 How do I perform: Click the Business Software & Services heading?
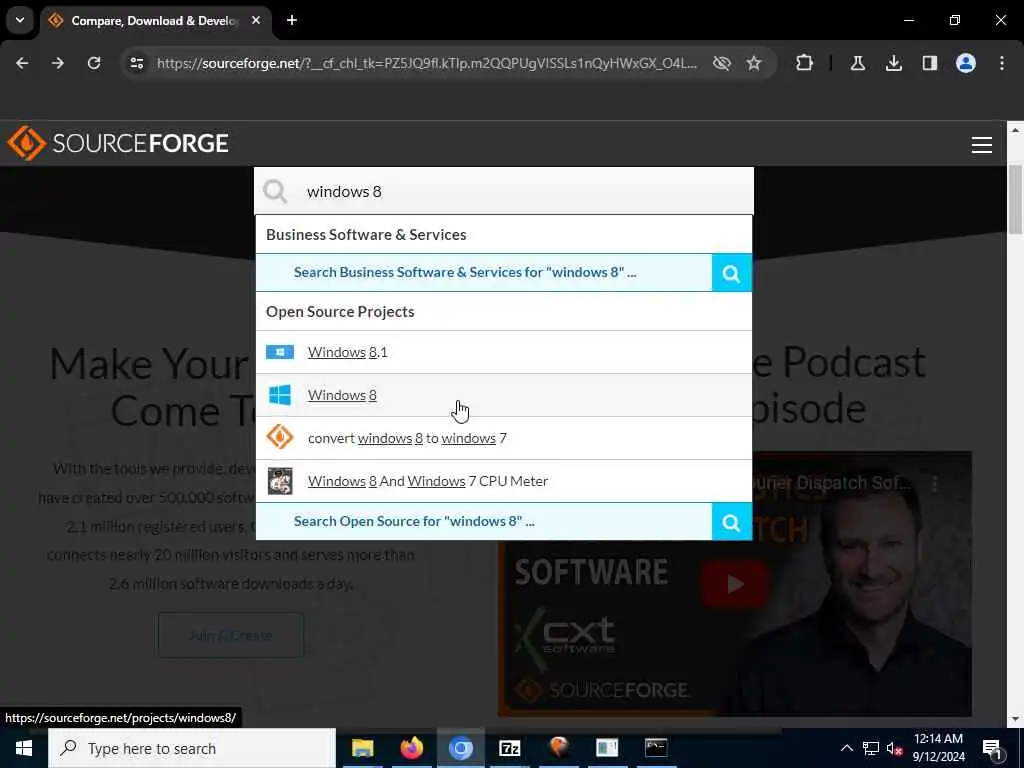(366, 234)
